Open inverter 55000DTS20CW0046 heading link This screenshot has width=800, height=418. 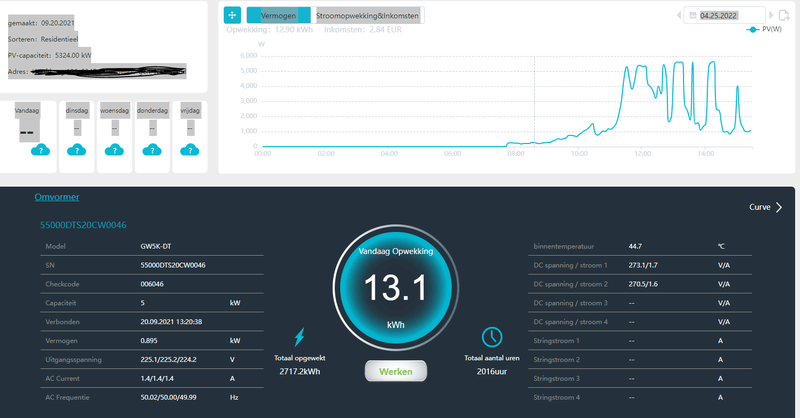[83, 225]
